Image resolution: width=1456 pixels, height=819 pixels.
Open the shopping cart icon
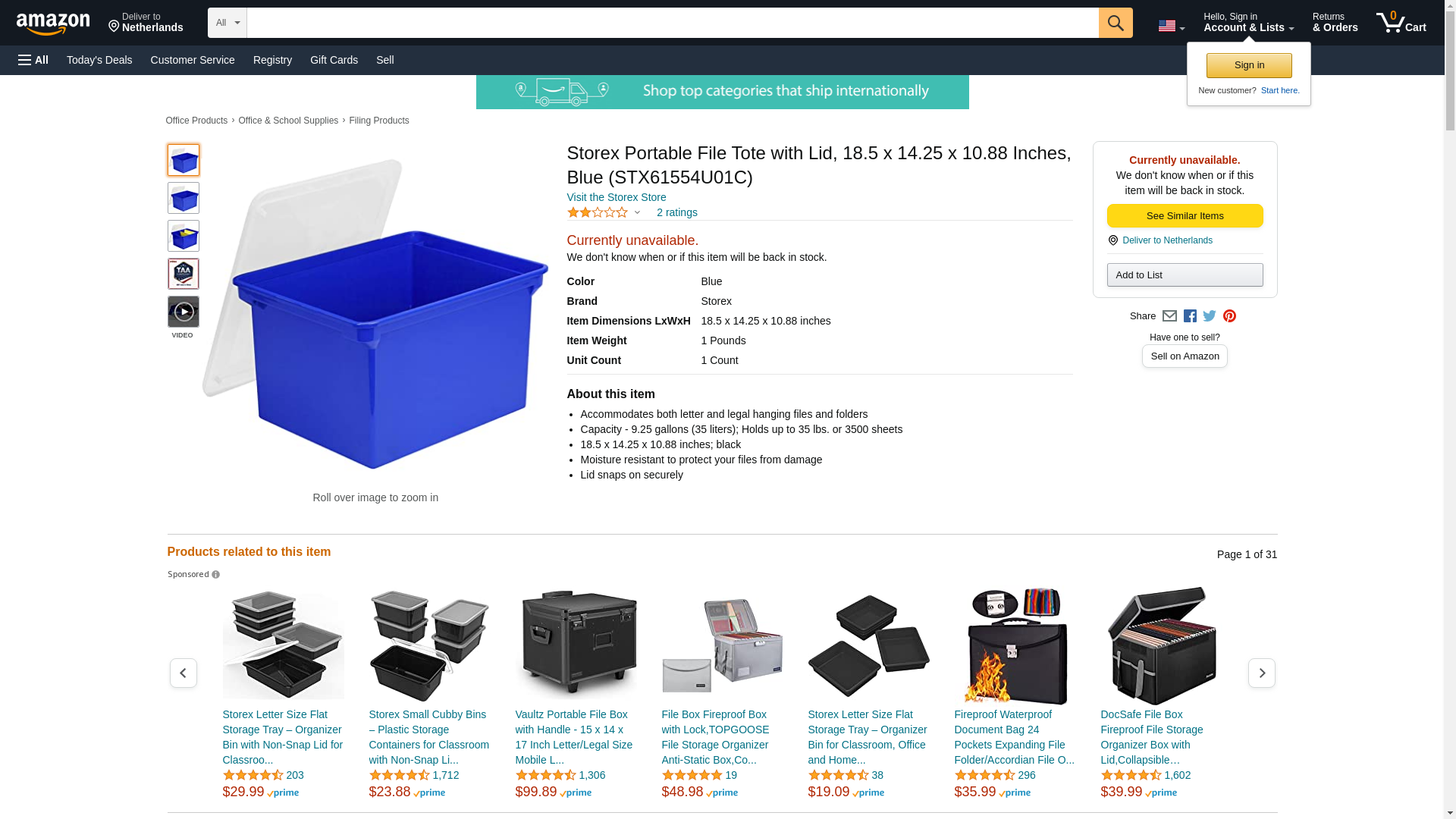coord(1401,23)
